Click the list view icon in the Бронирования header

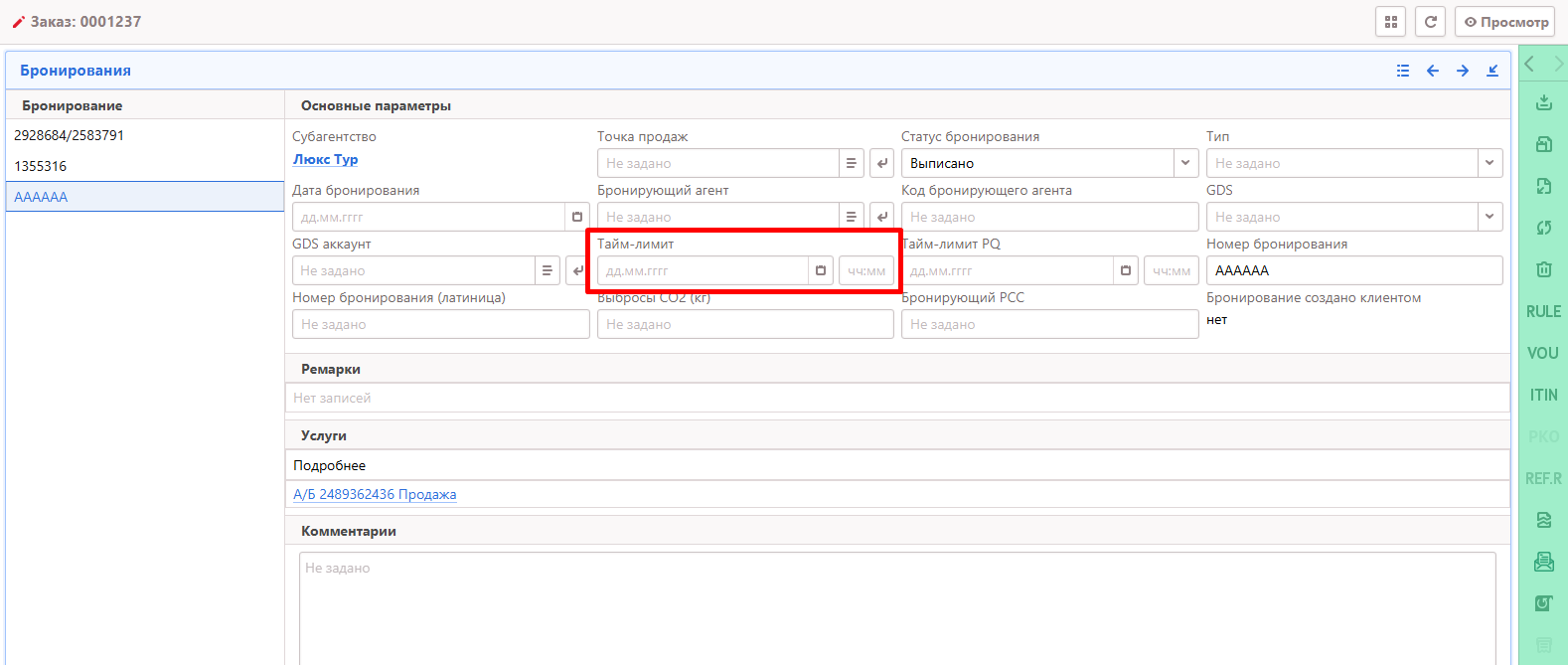(x=1403, y=71)
